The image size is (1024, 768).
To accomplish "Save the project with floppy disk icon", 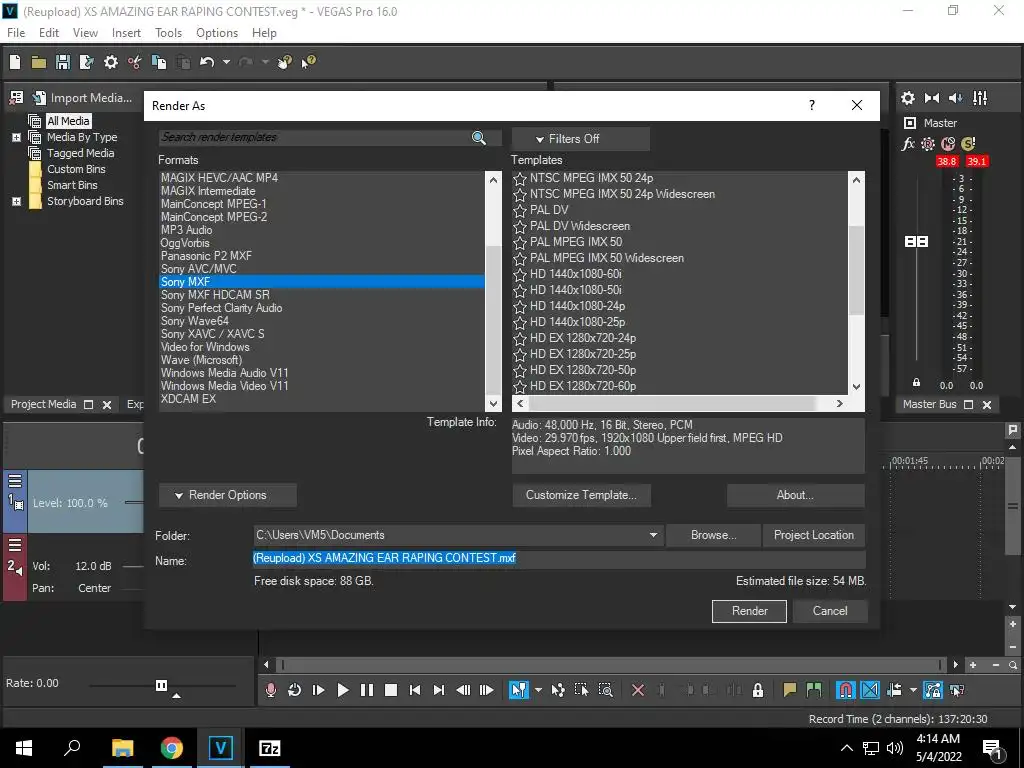I will click(63, 62).
